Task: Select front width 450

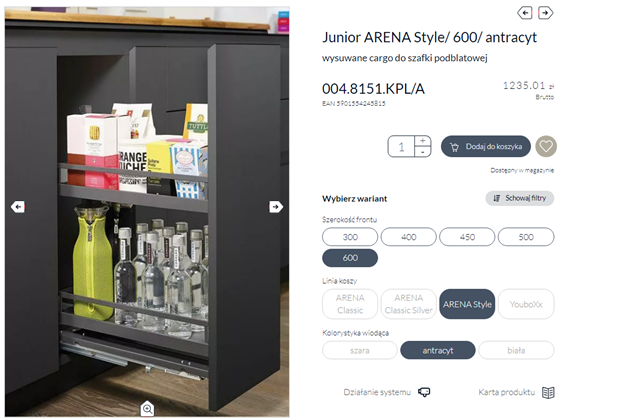Action: 467,237
